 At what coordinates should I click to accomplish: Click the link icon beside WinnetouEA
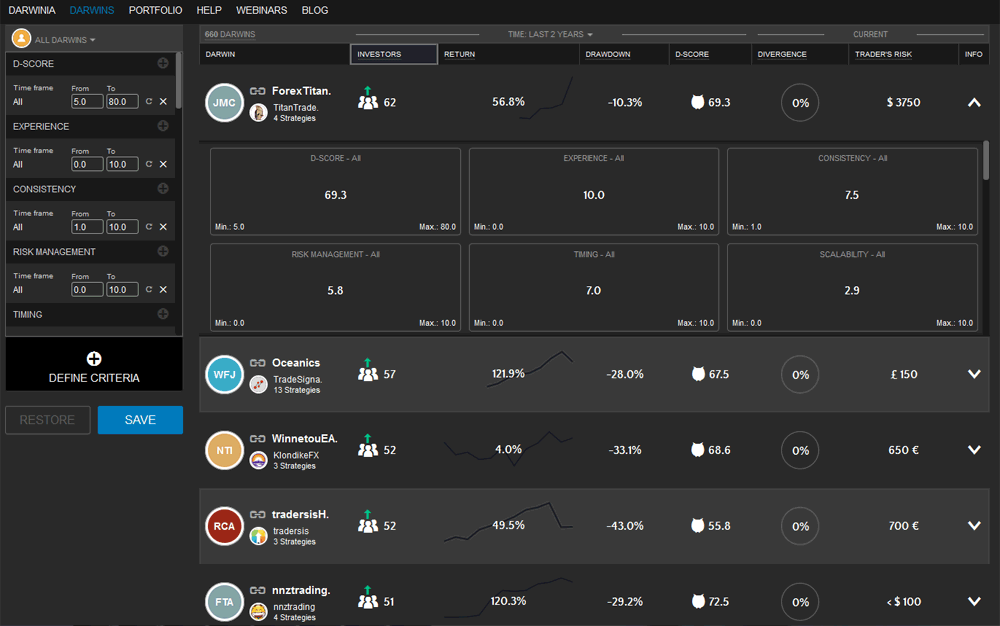point(258,439)
